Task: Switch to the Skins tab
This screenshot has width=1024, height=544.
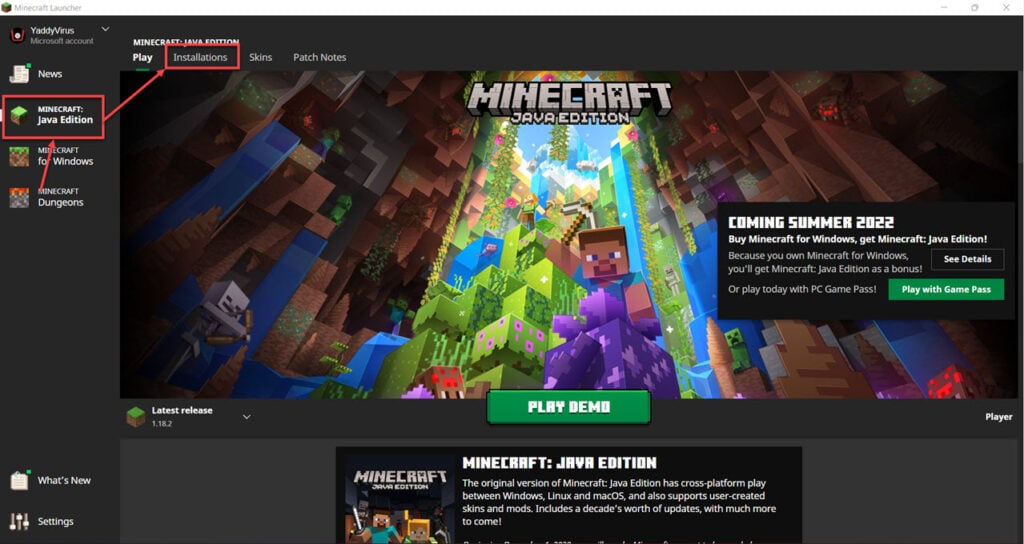Action: click(261, 57)
